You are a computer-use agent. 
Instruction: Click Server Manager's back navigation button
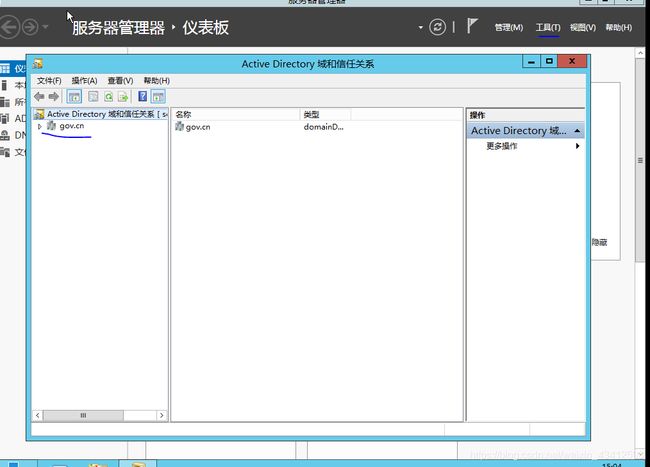(9, 27)
